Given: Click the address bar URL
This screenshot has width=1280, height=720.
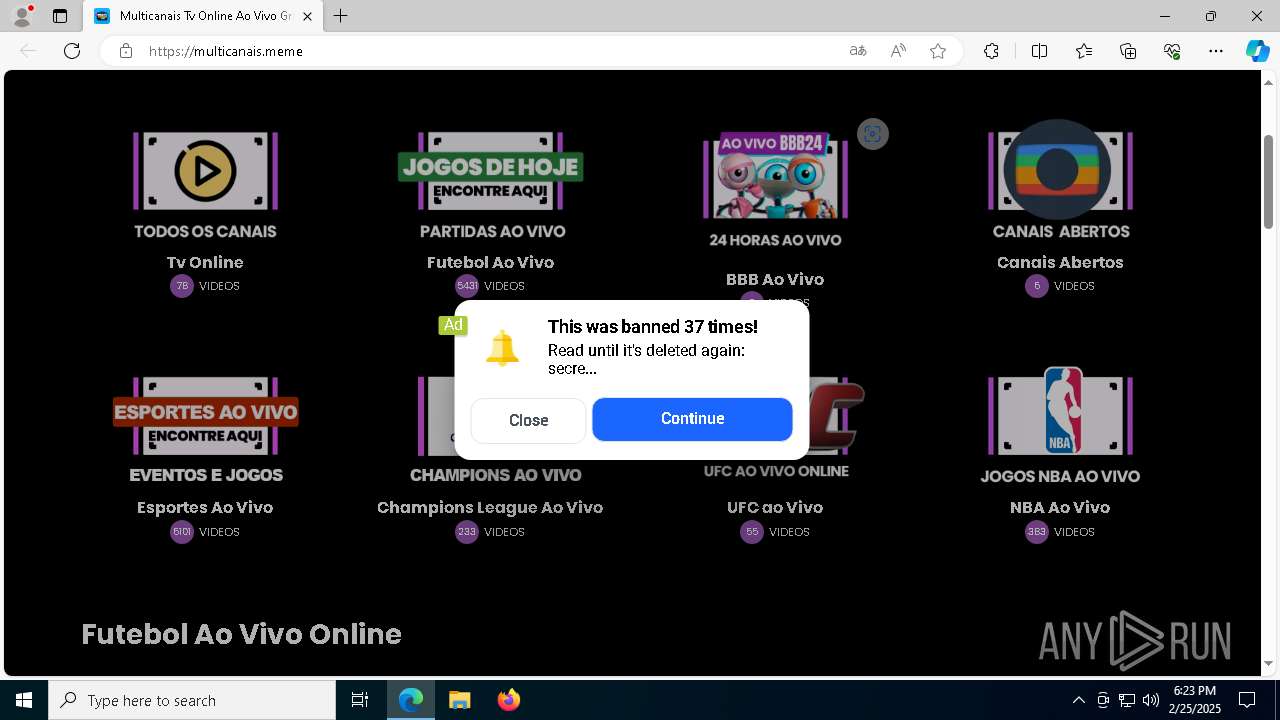Looking at the screenshot, I should 225,51.
